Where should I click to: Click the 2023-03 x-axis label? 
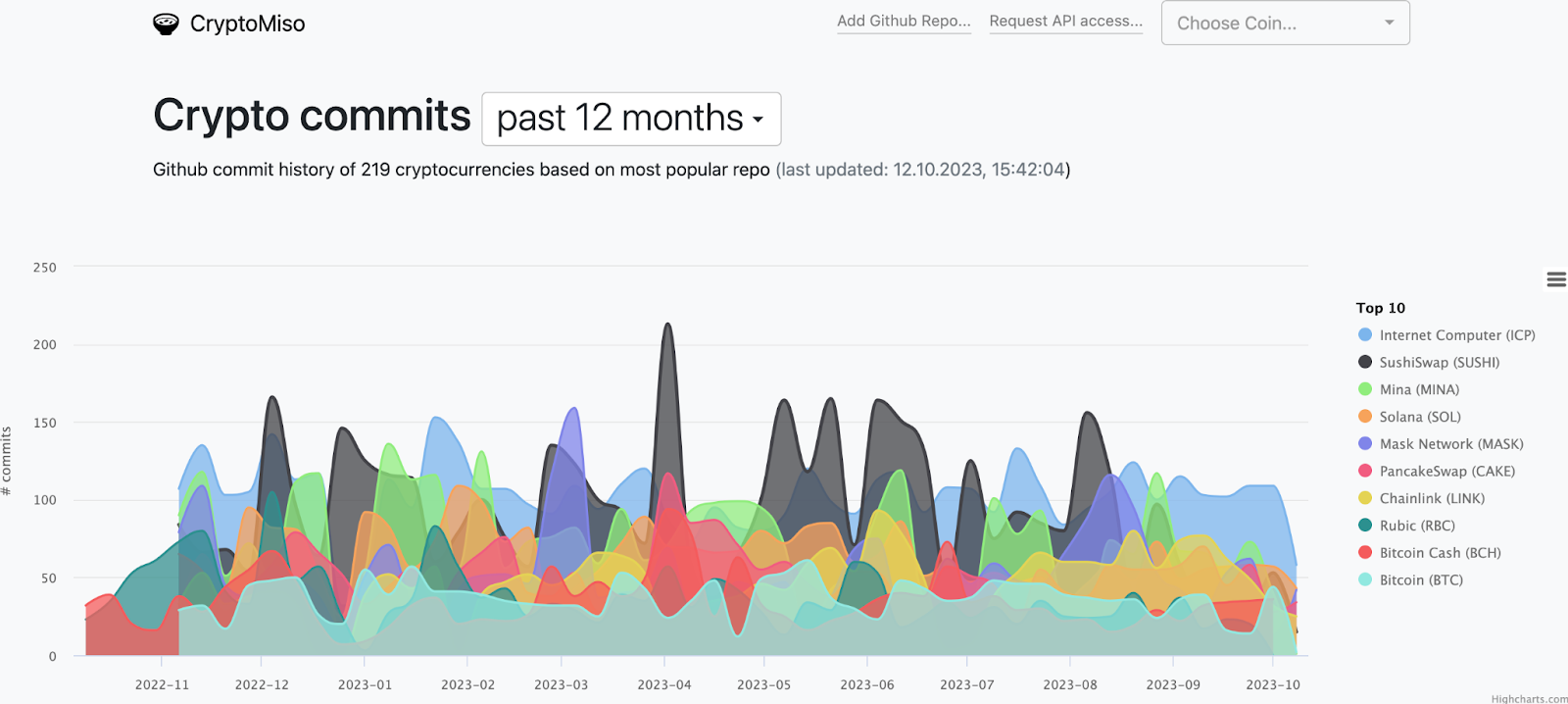[561, 684]
